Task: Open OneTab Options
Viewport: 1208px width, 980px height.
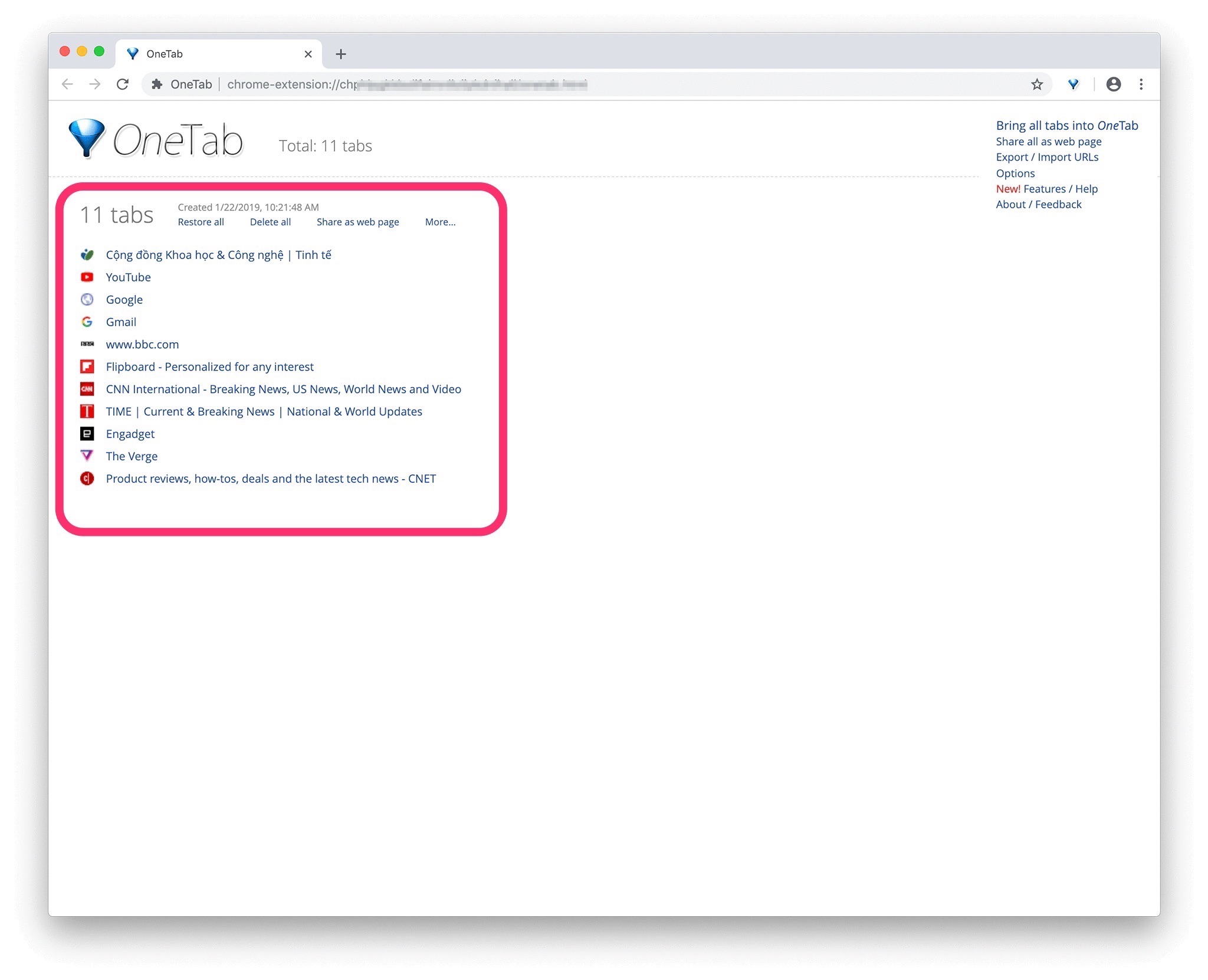Action: click(1015, 173)
